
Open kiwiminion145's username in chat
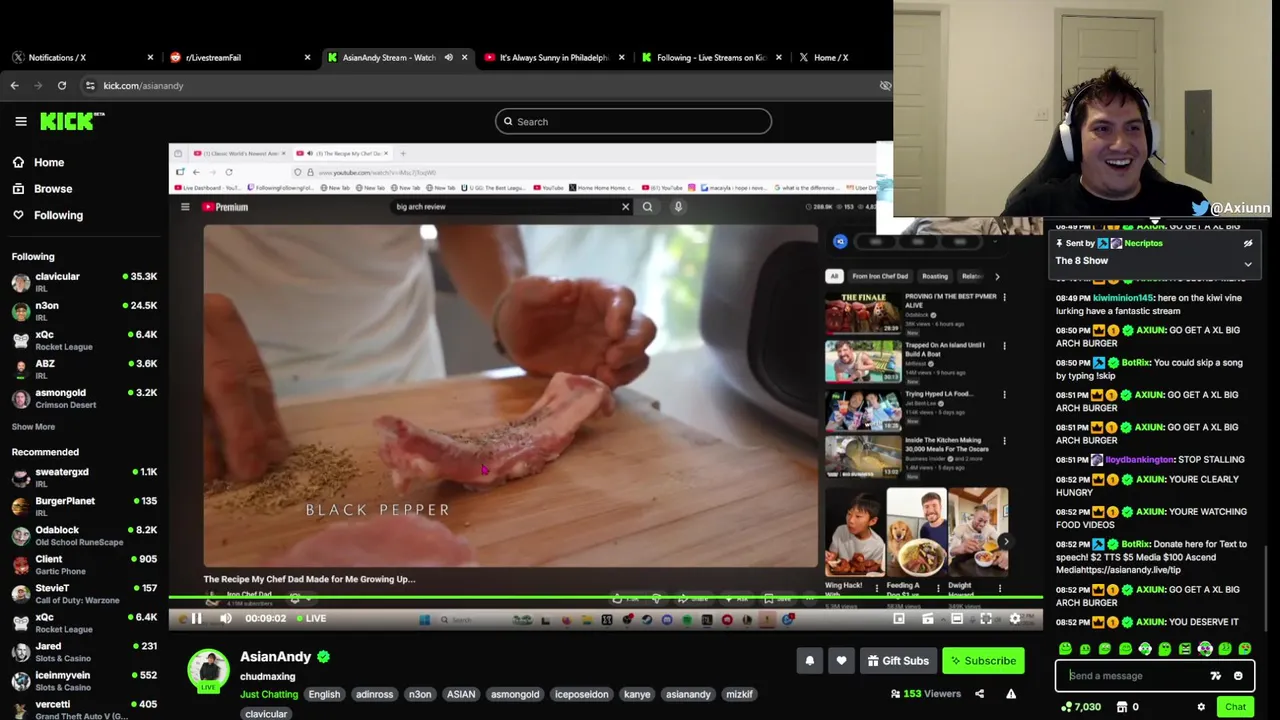coord(1122,298)
